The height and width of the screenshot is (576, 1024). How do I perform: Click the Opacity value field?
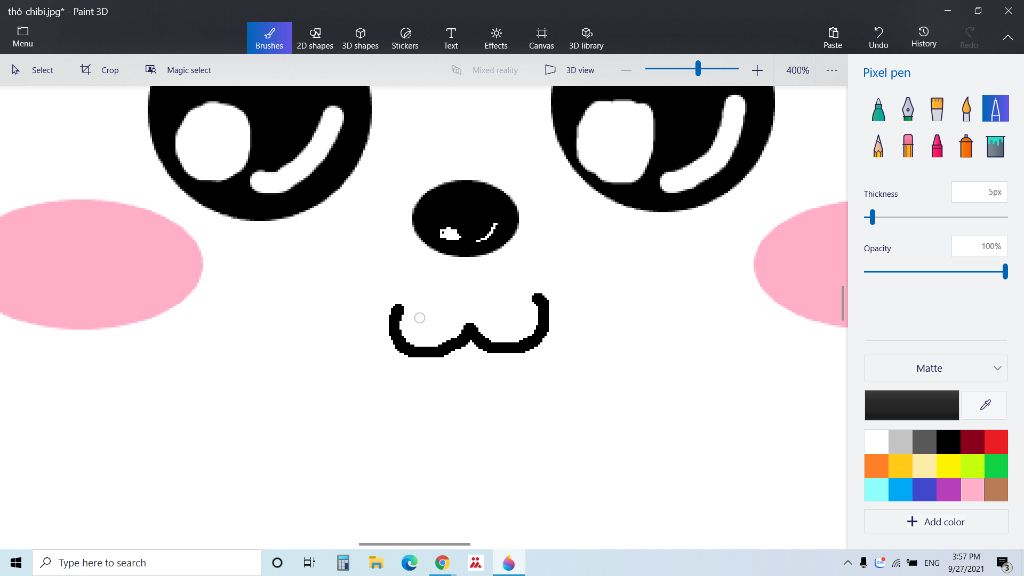(x=979, y=246)
